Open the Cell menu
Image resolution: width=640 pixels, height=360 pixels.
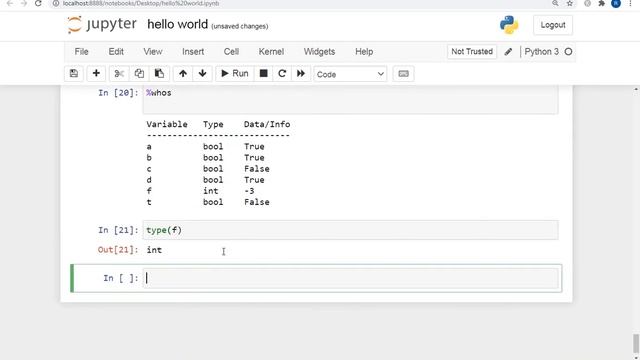click(231, 51)
